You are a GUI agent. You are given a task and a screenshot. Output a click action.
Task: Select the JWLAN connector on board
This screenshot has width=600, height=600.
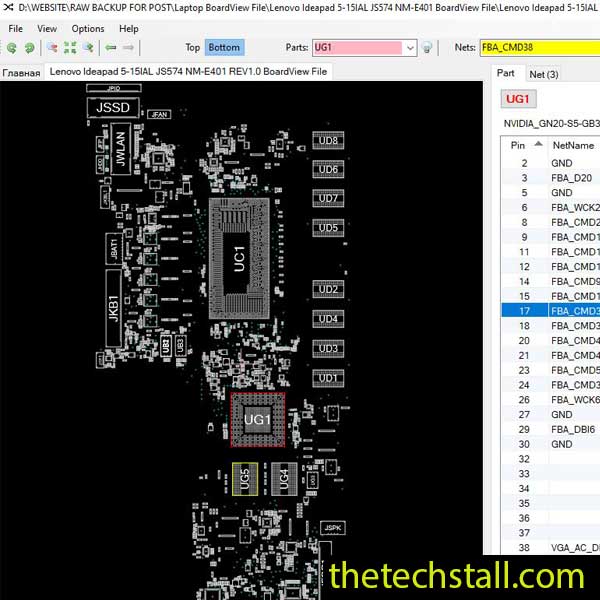[x=121, y=148]
